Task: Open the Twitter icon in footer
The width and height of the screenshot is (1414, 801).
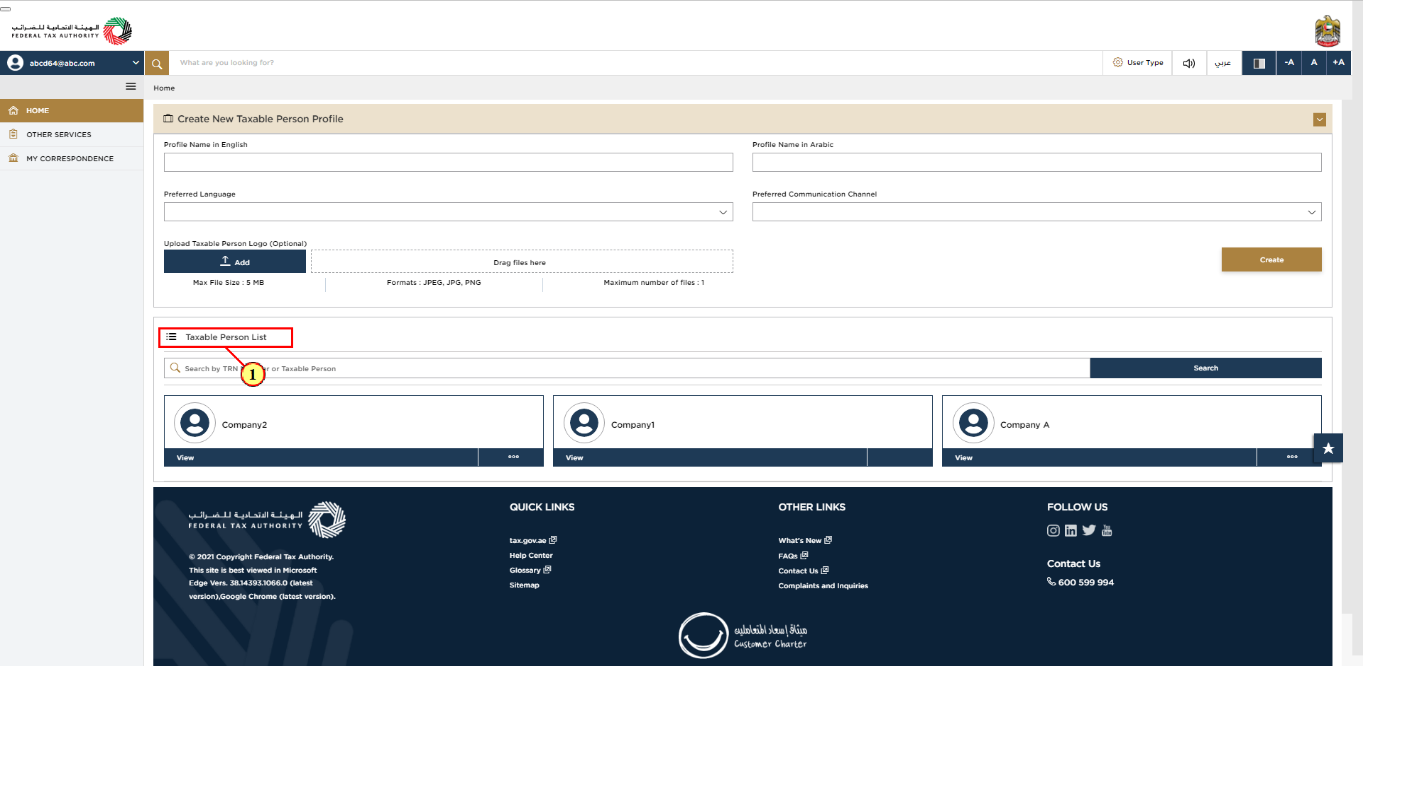Action: coord(1089,531)
